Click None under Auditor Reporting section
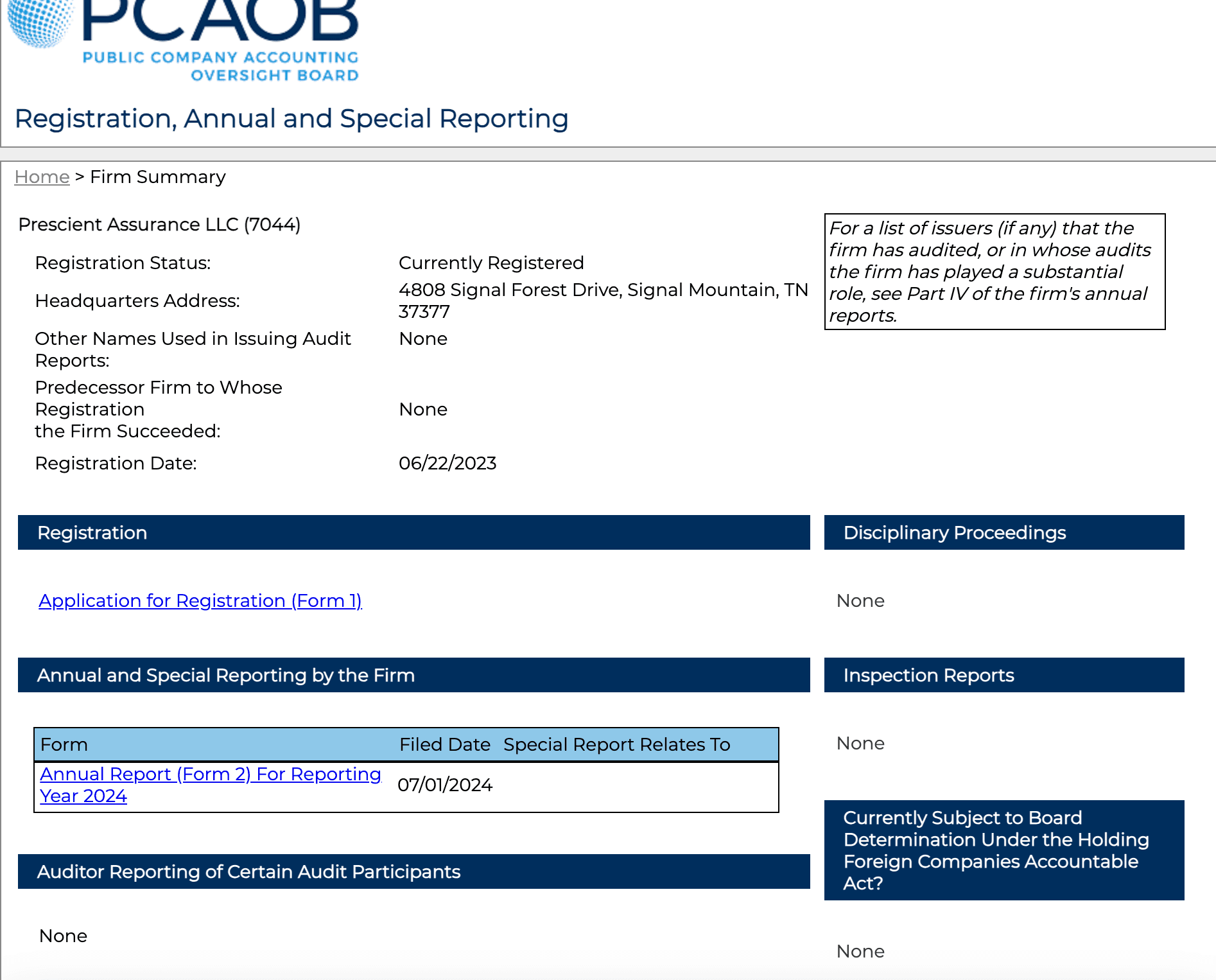Screen dimensions: 1216x980 pyautogui.click(x=63, y=936)
